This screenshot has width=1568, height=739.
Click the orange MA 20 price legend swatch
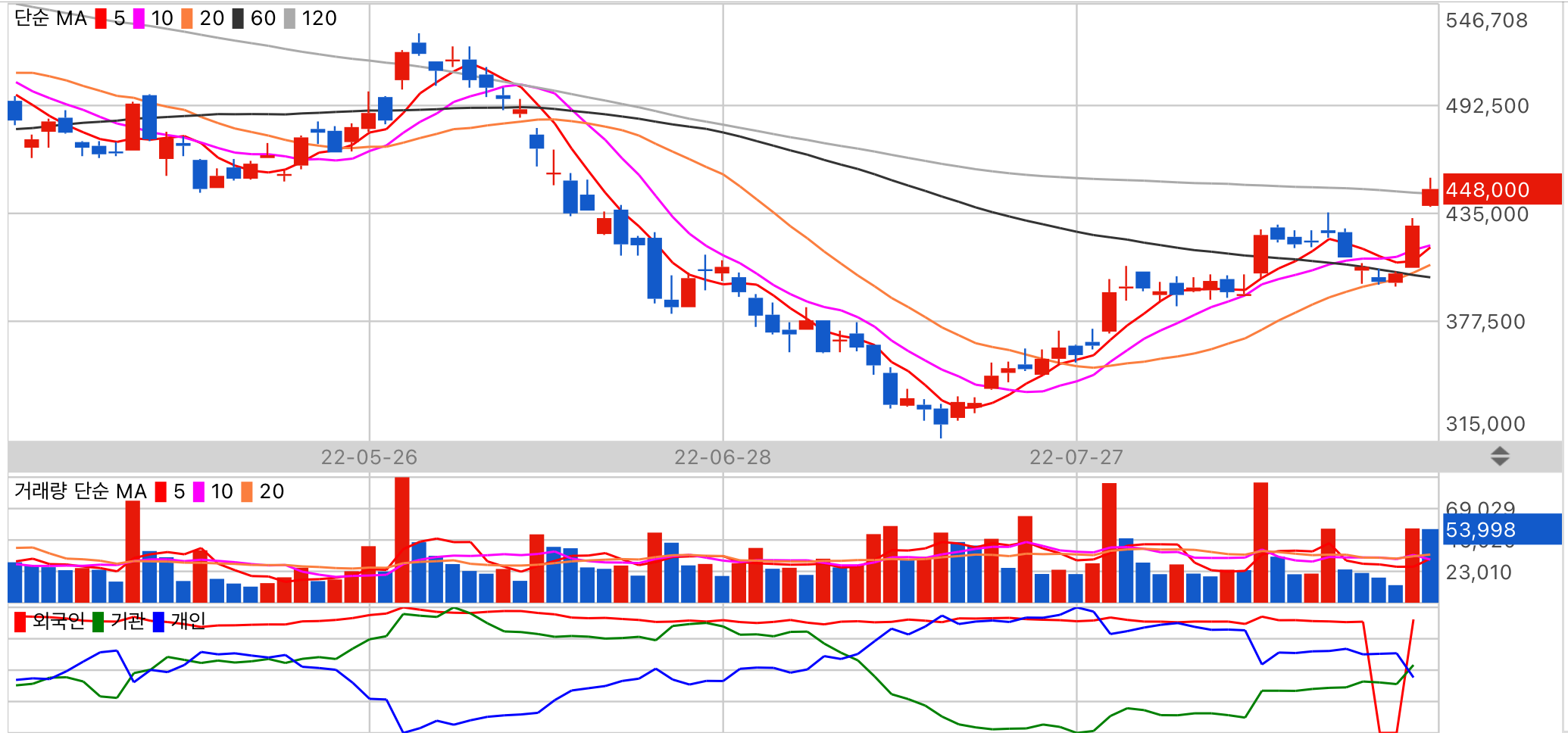point(187,19)
